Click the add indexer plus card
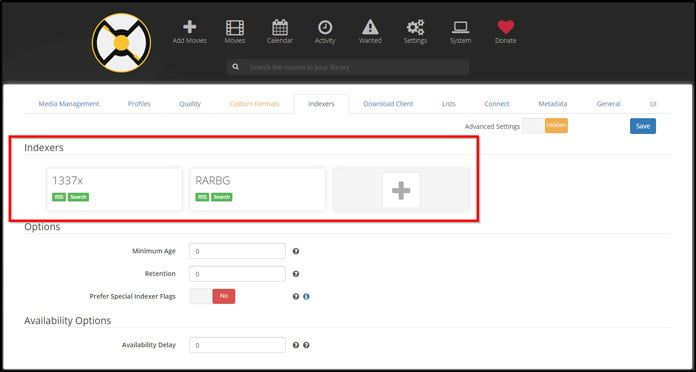The width and height of the screenshot is (696, 372). click(401, 190)
